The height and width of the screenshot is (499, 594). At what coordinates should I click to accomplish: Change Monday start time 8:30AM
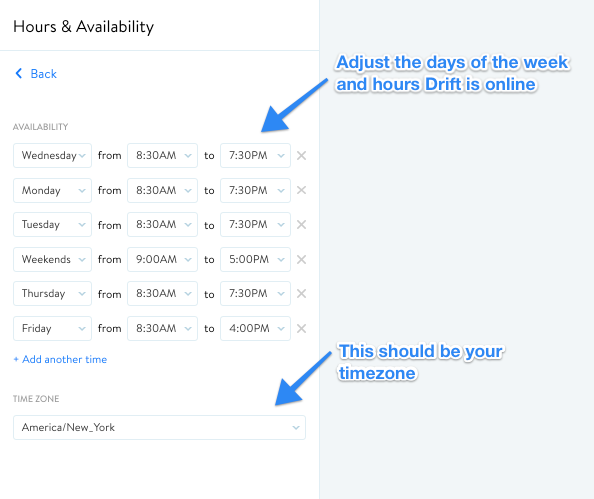[x=163, y=190]
